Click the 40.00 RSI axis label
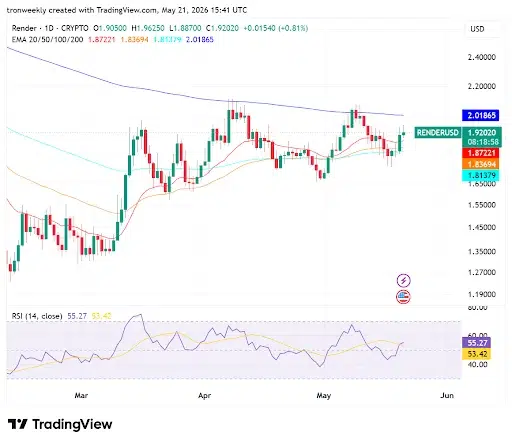The width and height of the screenshot is (512, 444). coord(478,365)
